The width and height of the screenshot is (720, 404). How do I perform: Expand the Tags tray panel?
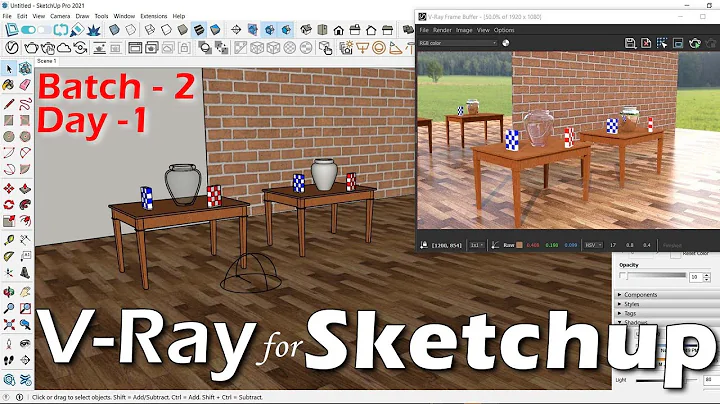667,313
